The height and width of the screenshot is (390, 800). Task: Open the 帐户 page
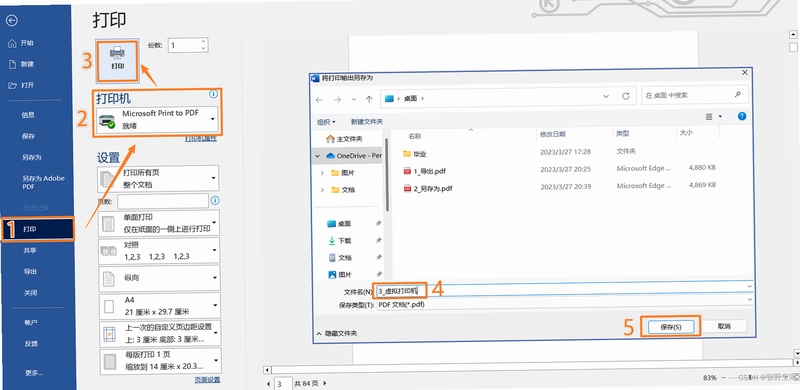click(x=31, y=323)
